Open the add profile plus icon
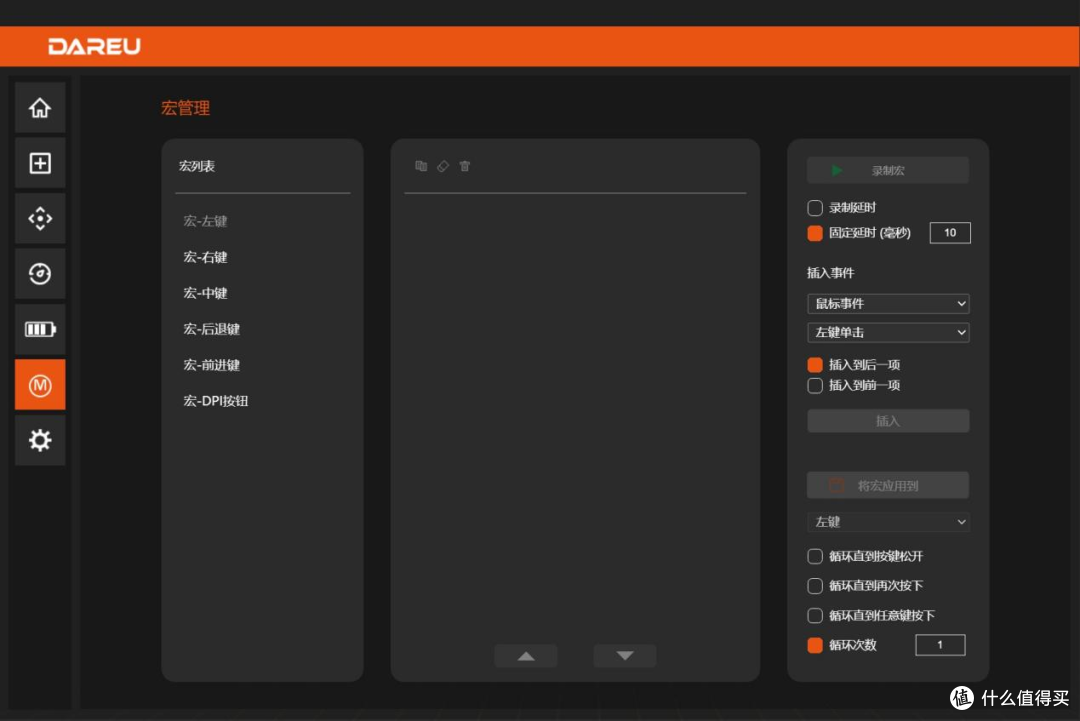The image size is (1080, 721). [40, 163]
